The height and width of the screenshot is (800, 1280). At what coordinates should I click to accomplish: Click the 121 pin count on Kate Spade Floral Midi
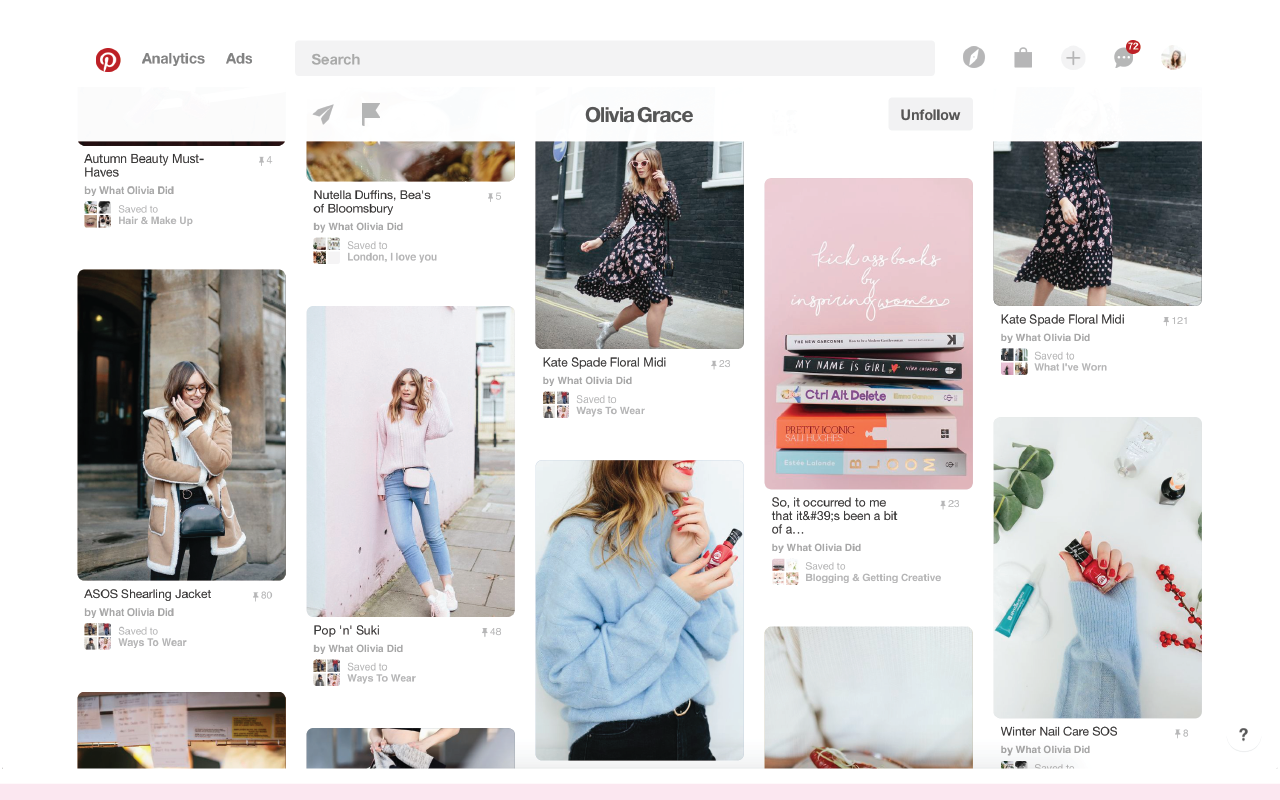coord(1176,321)
